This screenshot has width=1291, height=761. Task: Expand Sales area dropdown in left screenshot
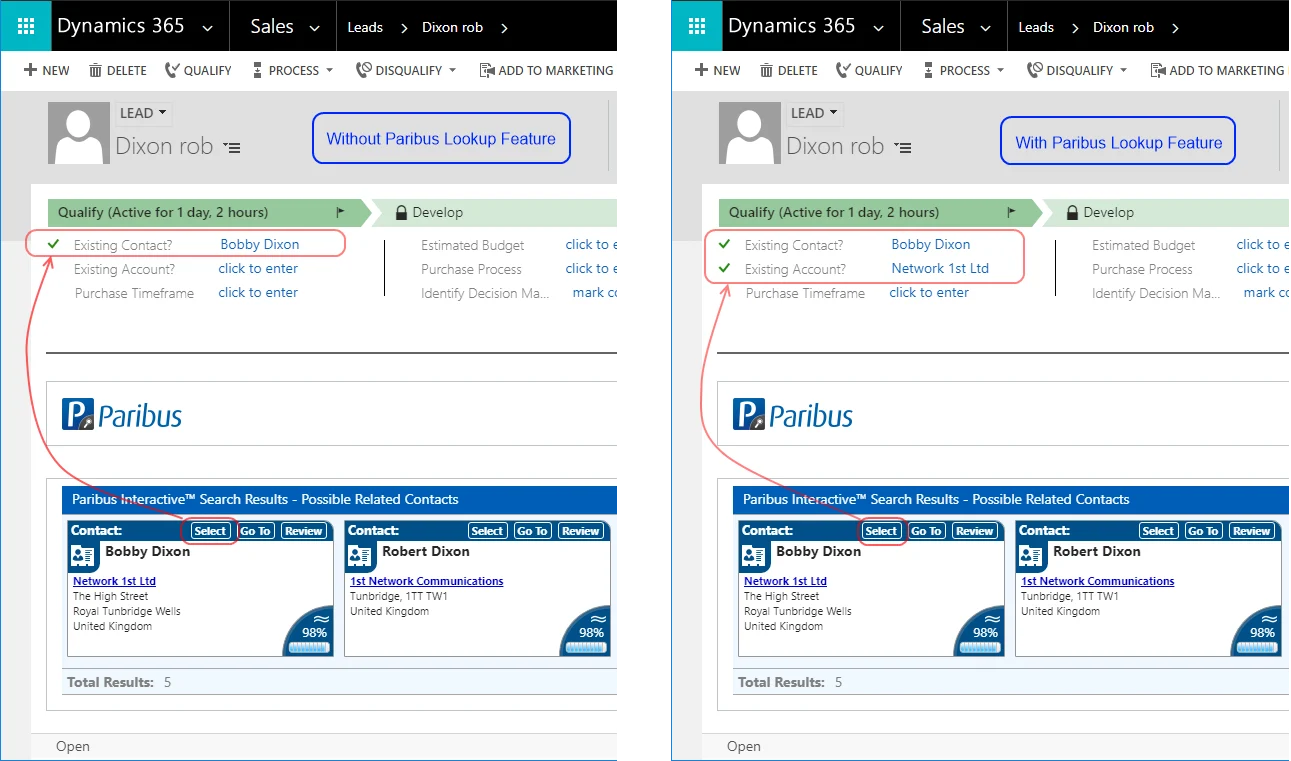click(x=316, y=28)
